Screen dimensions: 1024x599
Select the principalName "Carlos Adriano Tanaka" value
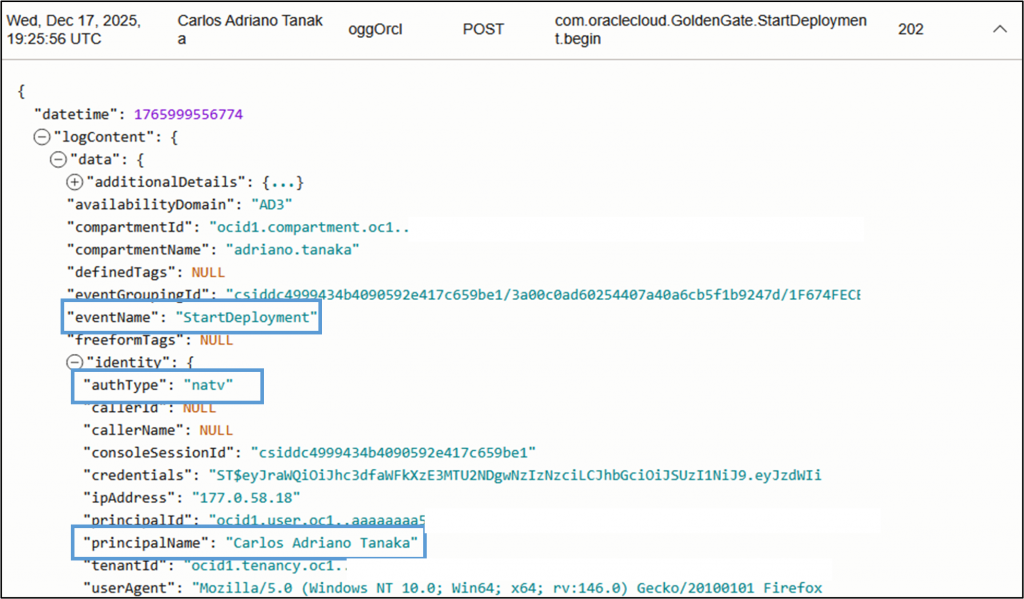pyautogui.click(x=320, y=543)
